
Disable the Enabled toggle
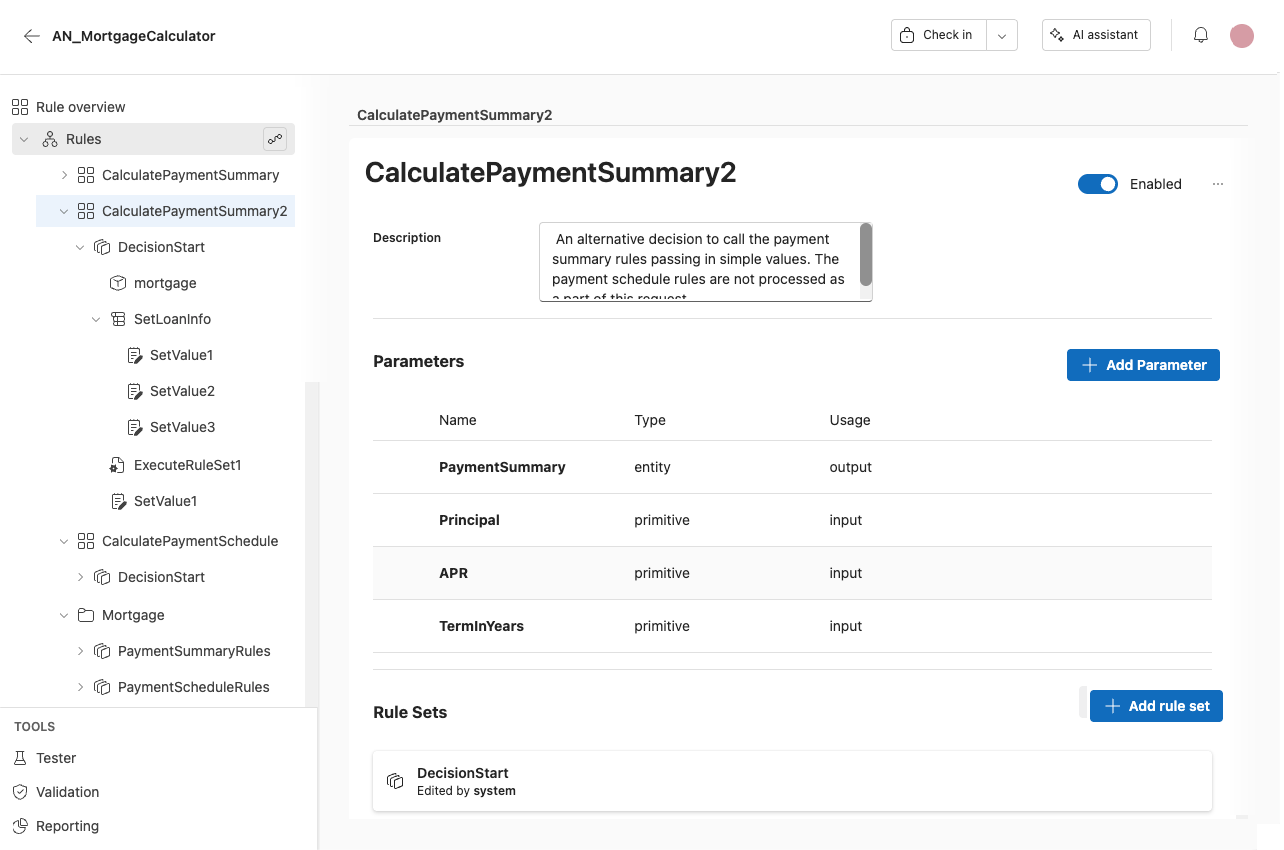[1098, 184]
